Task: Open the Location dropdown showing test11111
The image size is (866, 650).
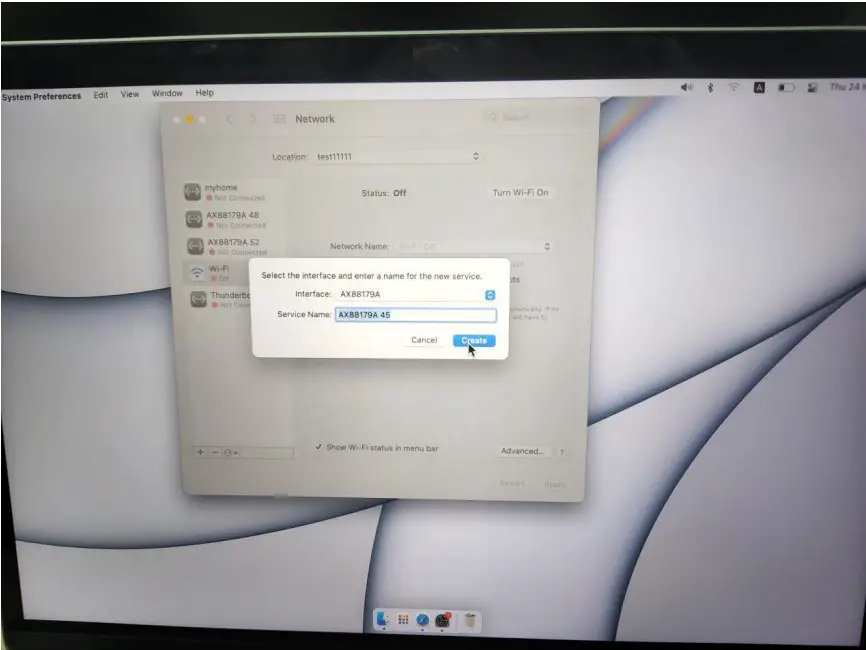Action: pos(398,156)
